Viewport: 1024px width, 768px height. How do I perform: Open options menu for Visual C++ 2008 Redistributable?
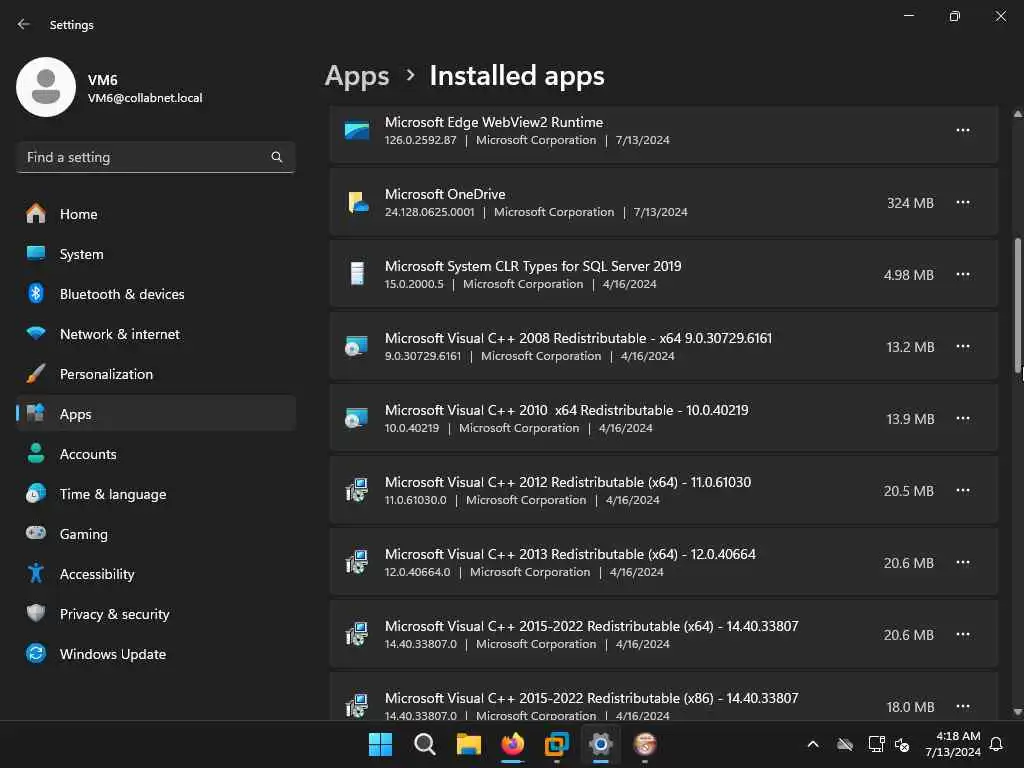[962, 347]
